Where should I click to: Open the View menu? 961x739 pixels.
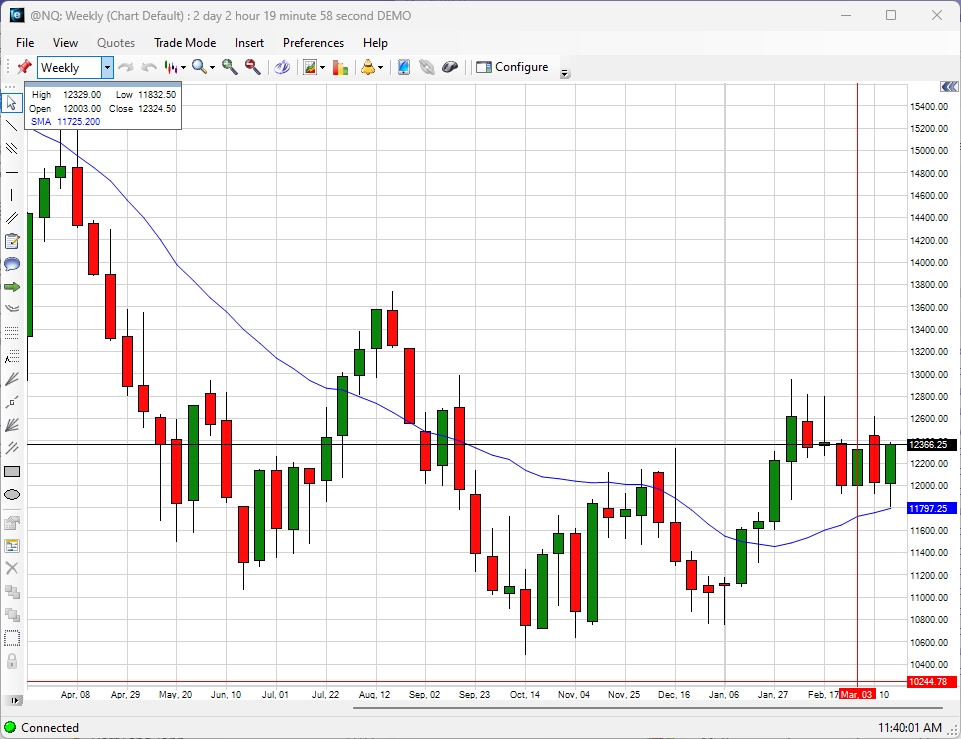[x=65, y=43]
